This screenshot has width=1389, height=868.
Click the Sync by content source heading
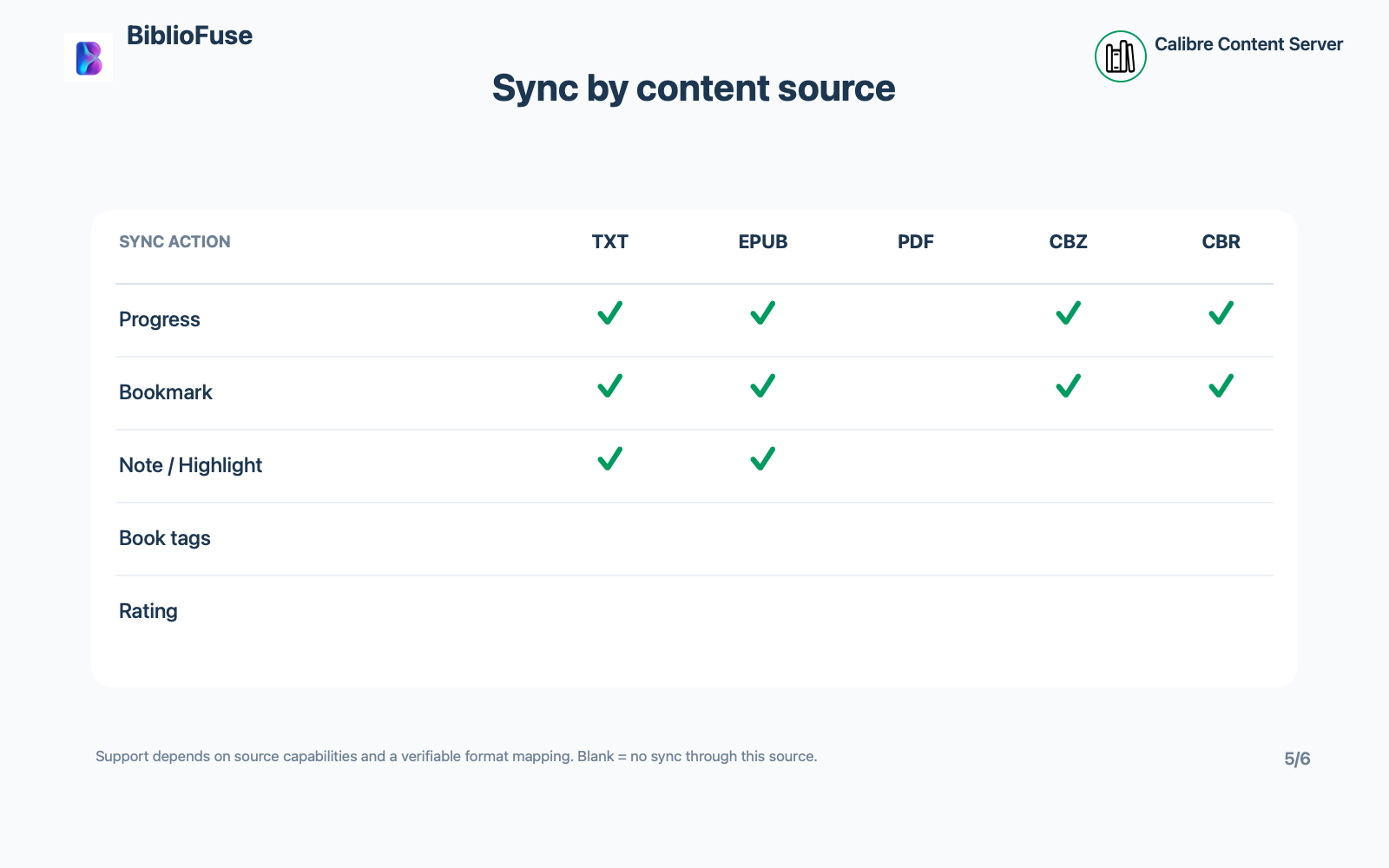click(x=694, y=89)
